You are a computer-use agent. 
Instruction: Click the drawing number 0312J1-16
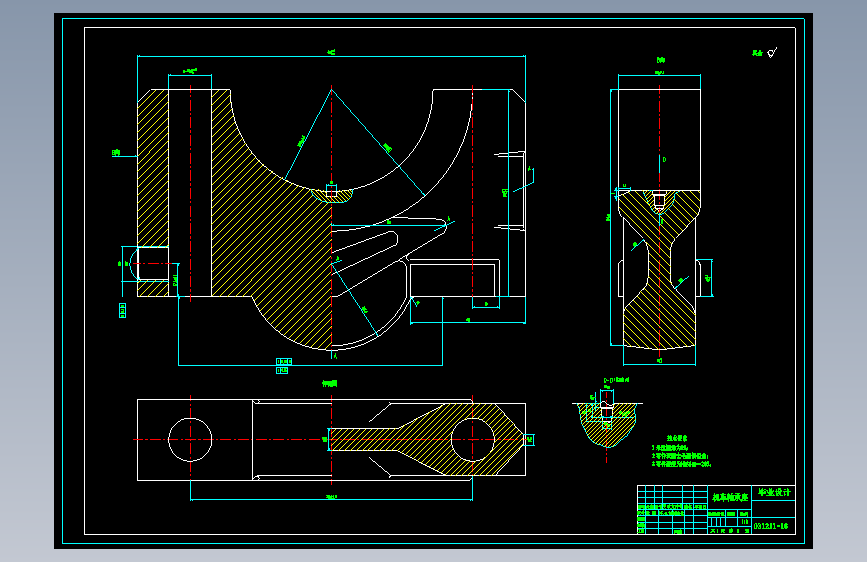[x=770, y=526]
